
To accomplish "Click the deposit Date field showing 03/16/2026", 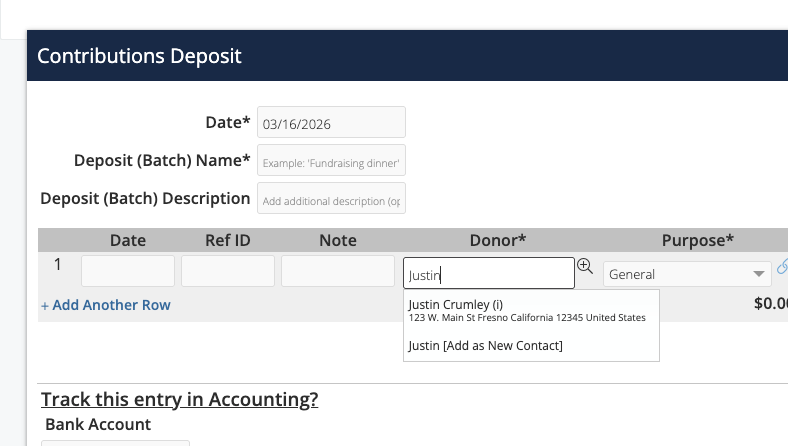I will [x=331, y=124].
